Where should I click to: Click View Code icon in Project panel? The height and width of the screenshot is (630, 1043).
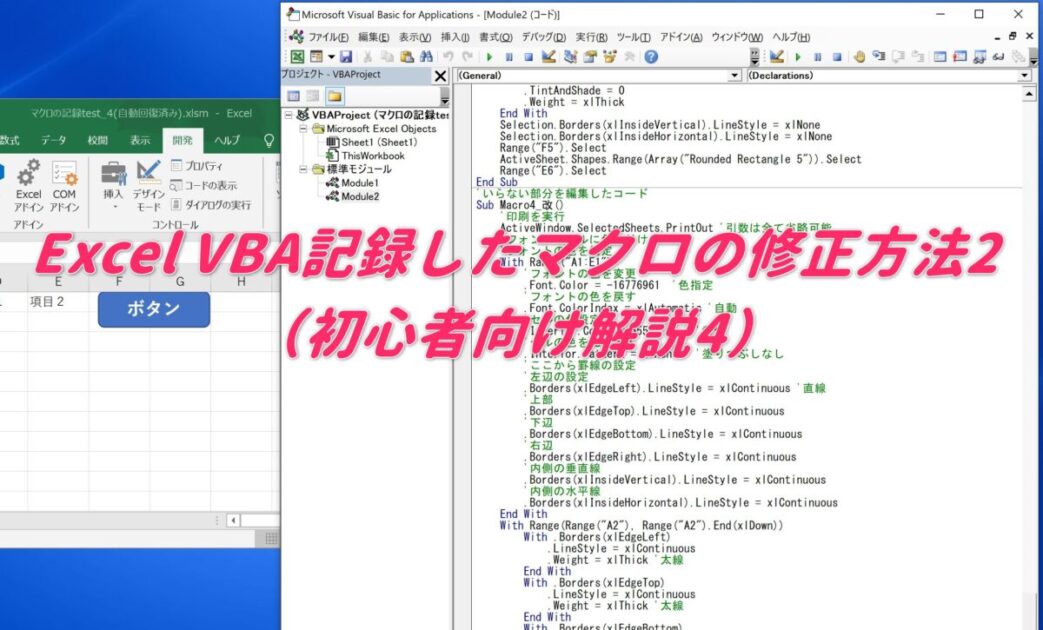point(293,96)
